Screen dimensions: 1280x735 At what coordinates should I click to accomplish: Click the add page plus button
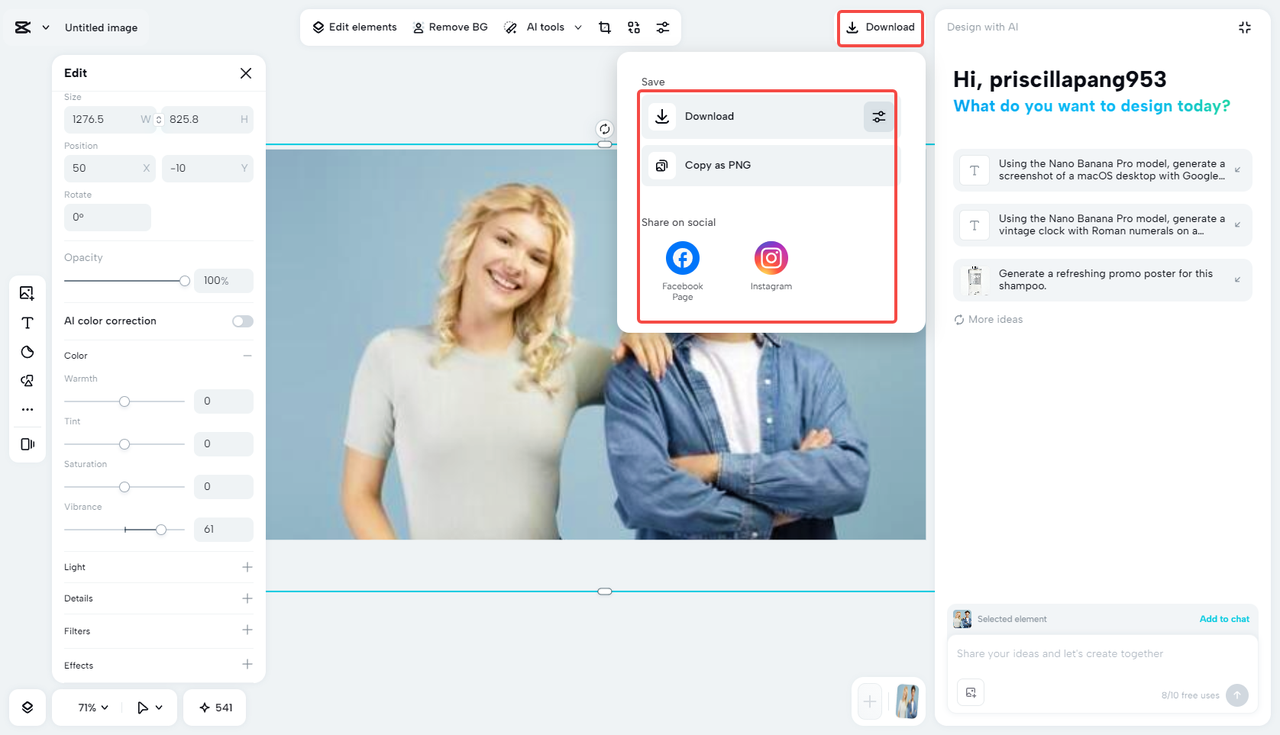(870, 701)
